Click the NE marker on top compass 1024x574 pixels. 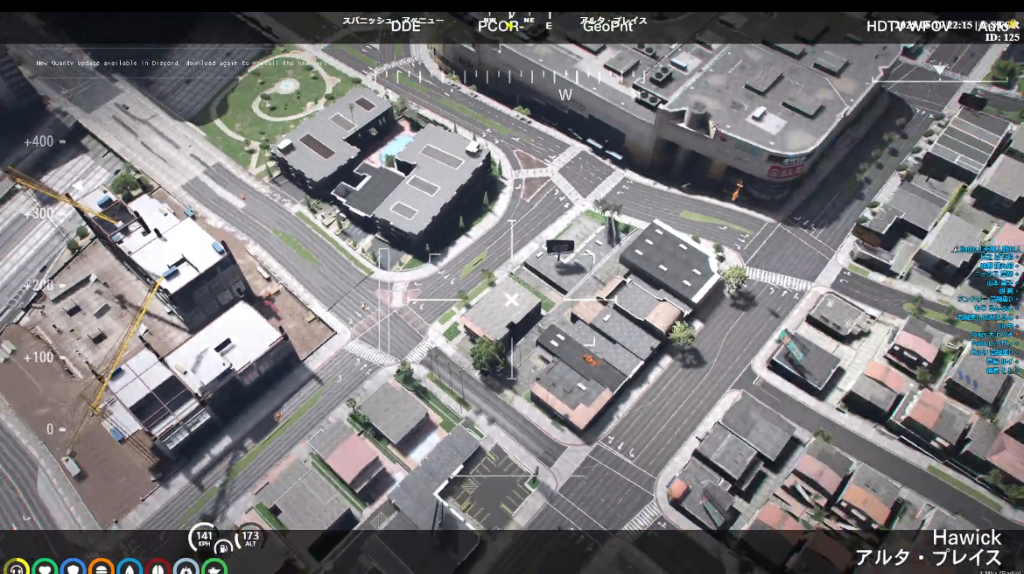pos(529,20)
